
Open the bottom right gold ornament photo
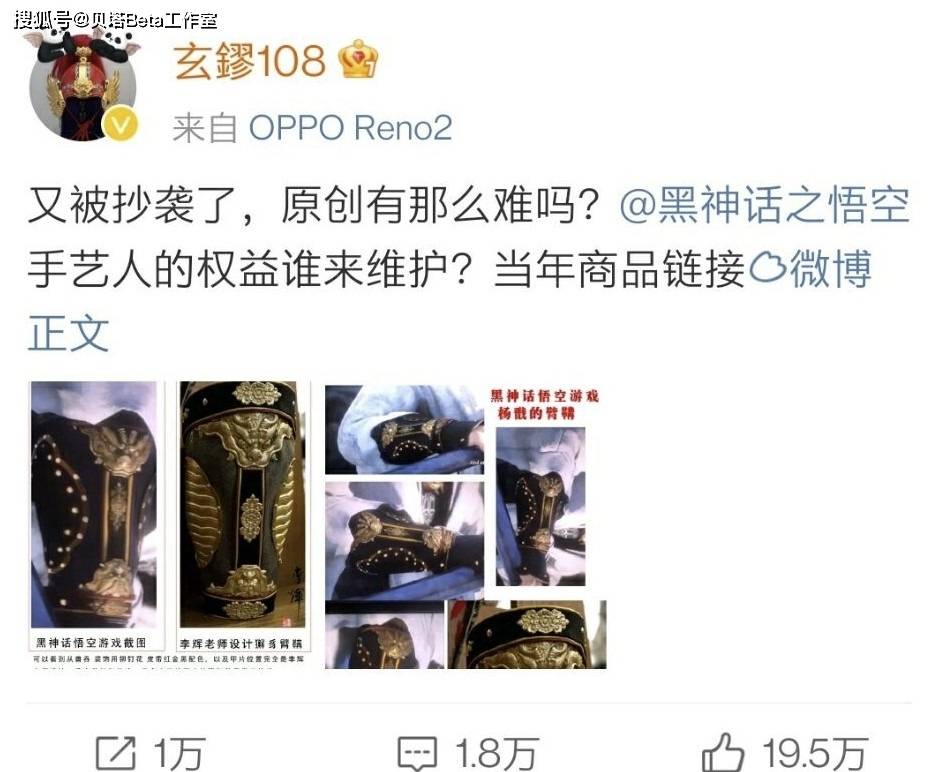click(527, 634)
